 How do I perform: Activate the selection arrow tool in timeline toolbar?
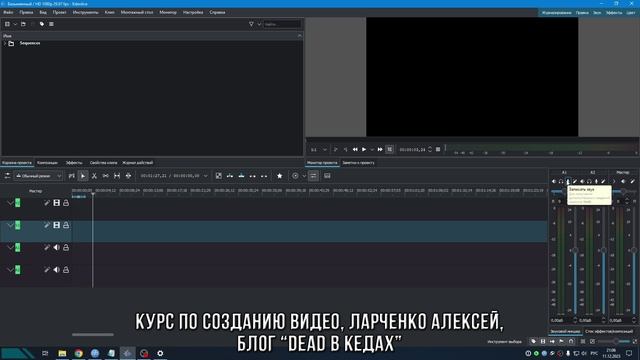click(83, 176)
